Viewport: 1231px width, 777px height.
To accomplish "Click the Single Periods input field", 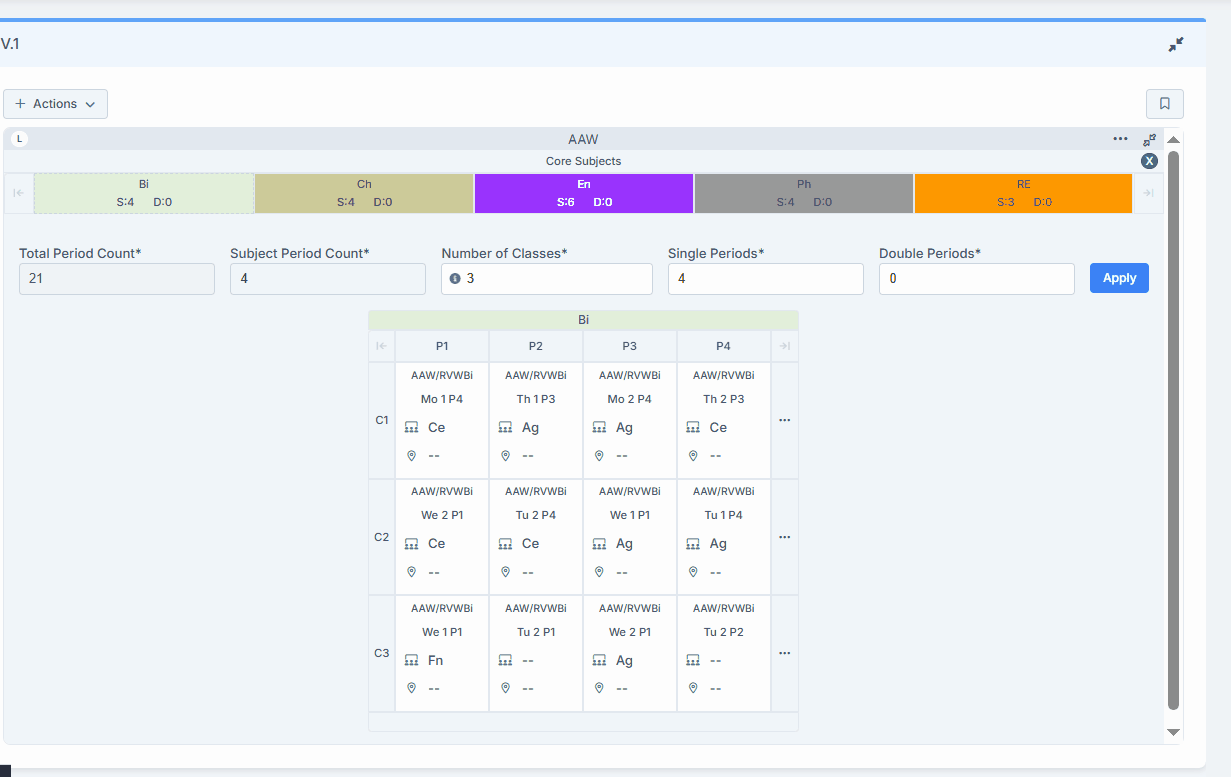I will coord(765,279).
